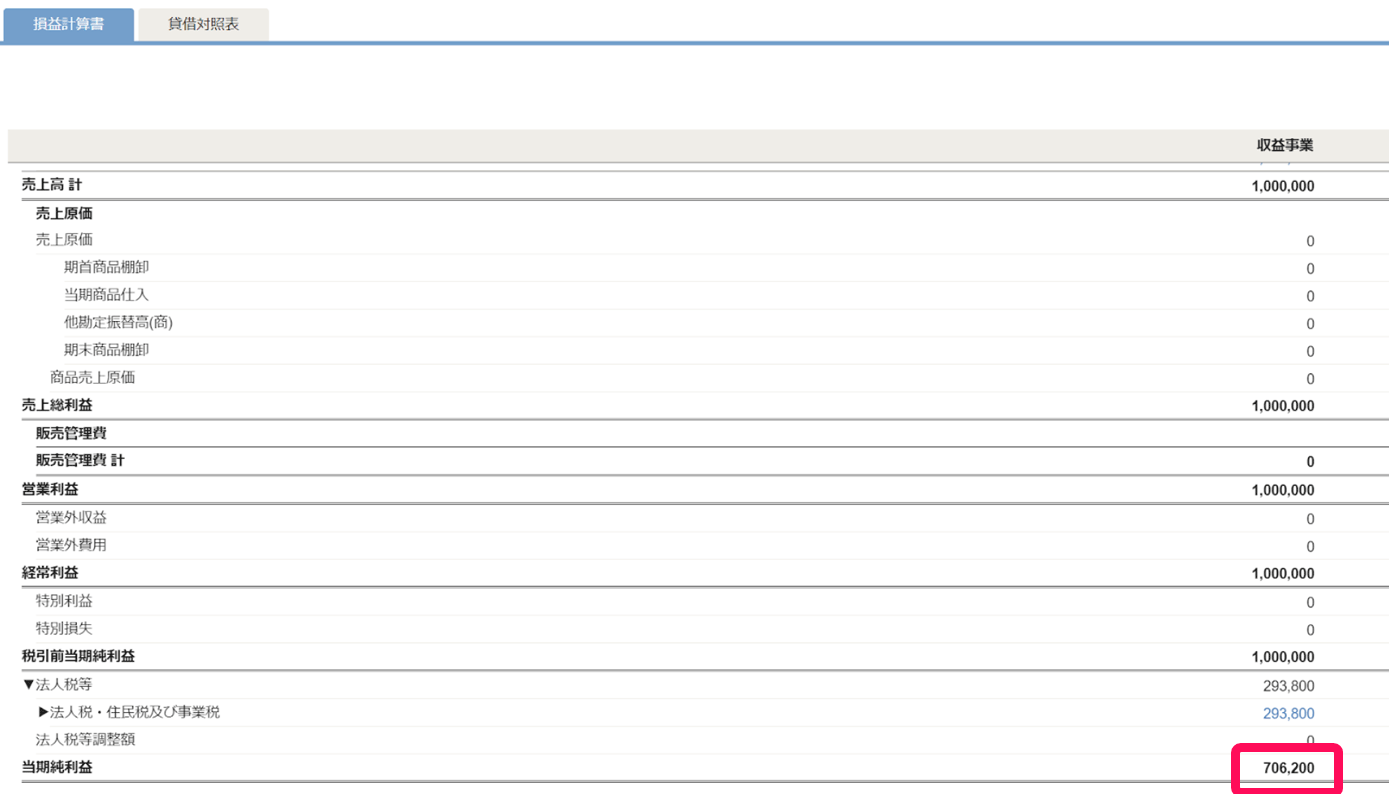Click the 営業外費用 row label

pos(71,545)
